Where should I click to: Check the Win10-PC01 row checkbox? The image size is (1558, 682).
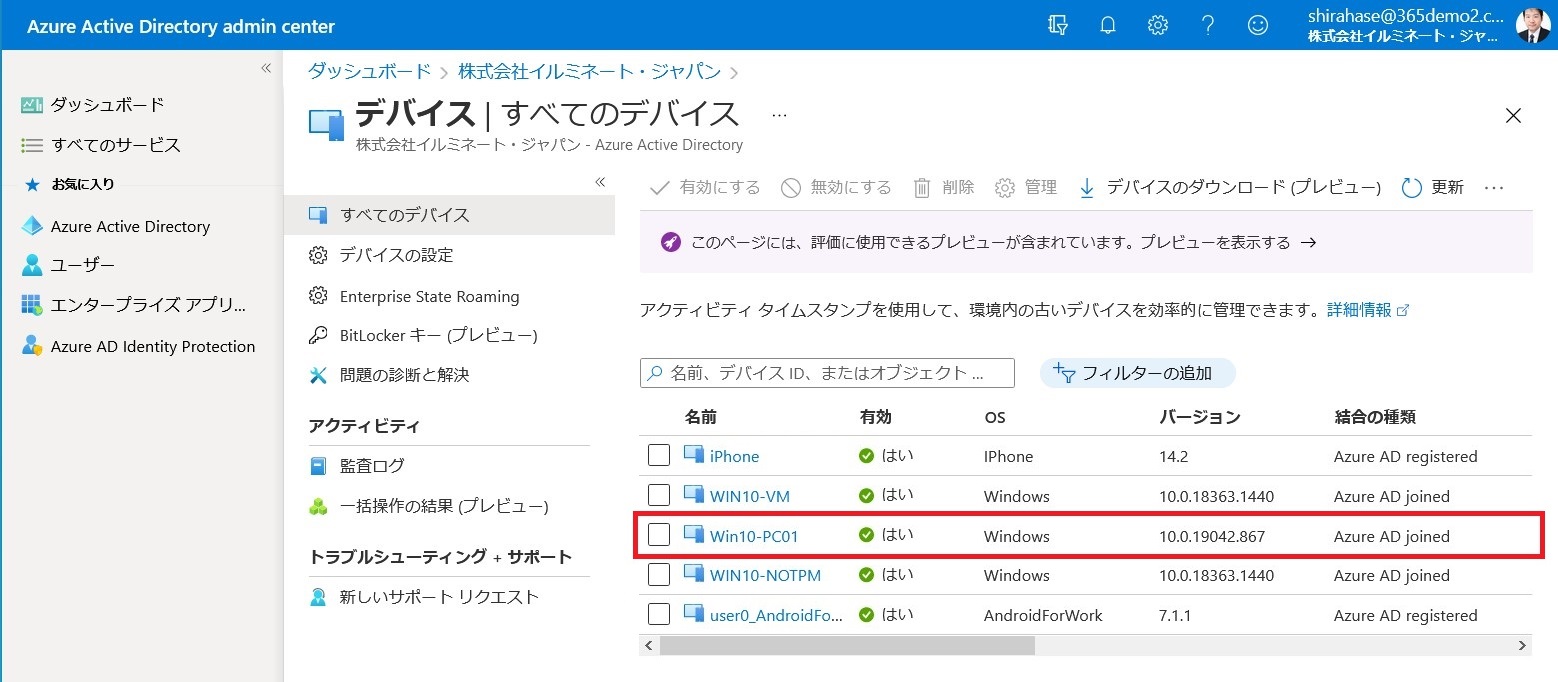tap(659, 535)
